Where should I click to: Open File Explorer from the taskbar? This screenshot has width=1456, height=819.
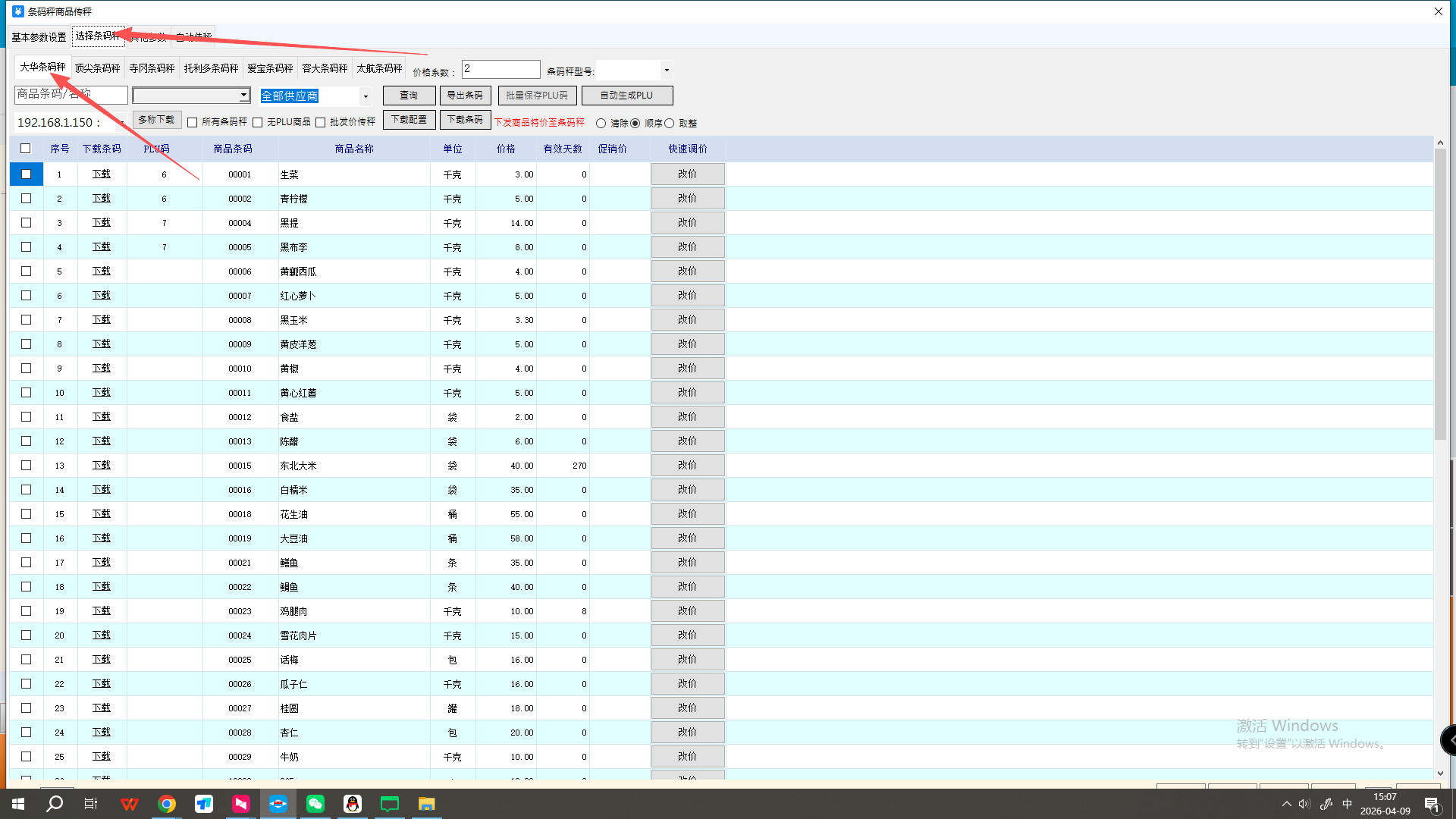point(426,804)
